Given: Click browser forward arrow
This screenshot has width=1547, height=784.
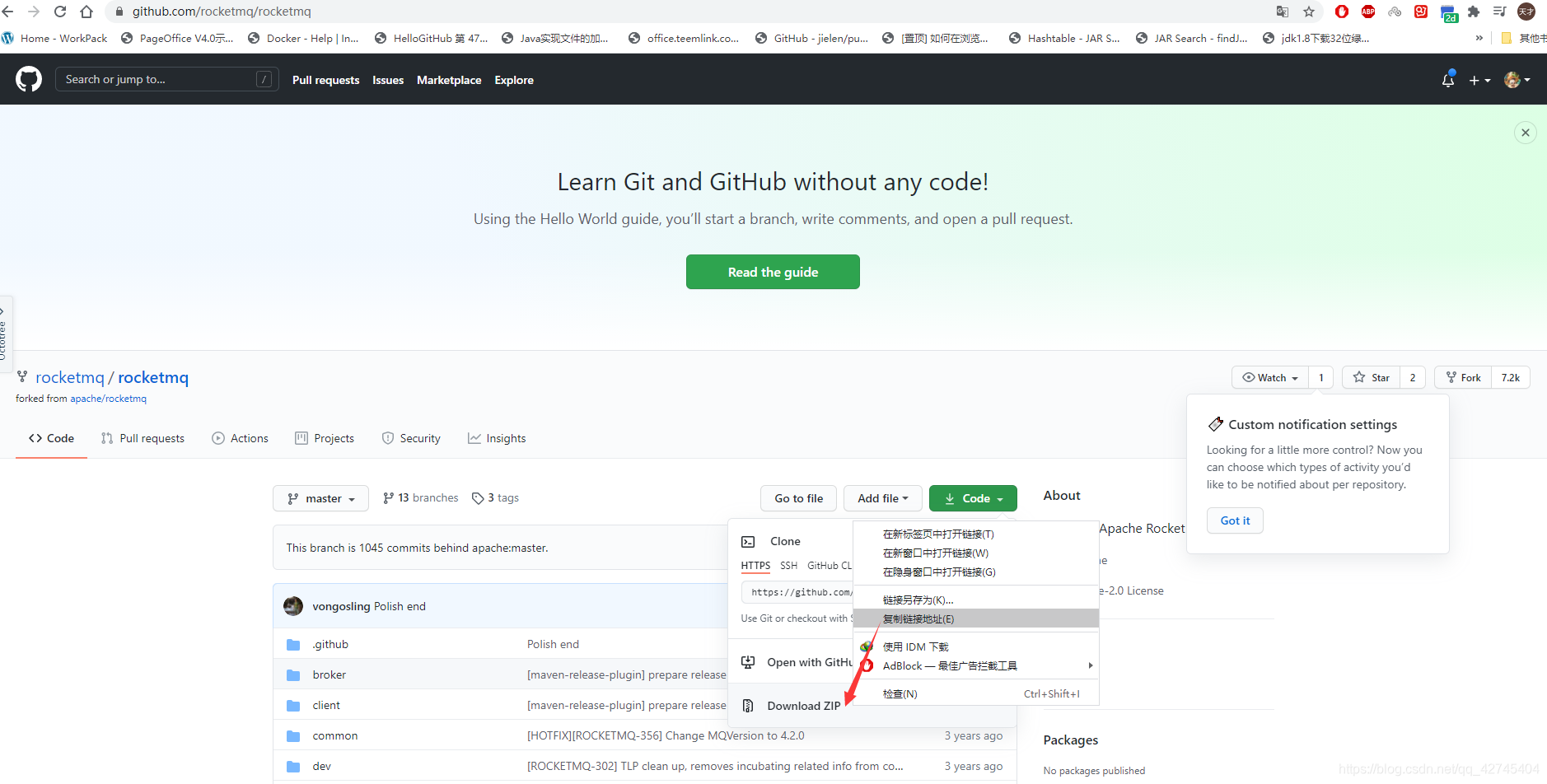Looking at the screenshot, I should pos(34,12).
